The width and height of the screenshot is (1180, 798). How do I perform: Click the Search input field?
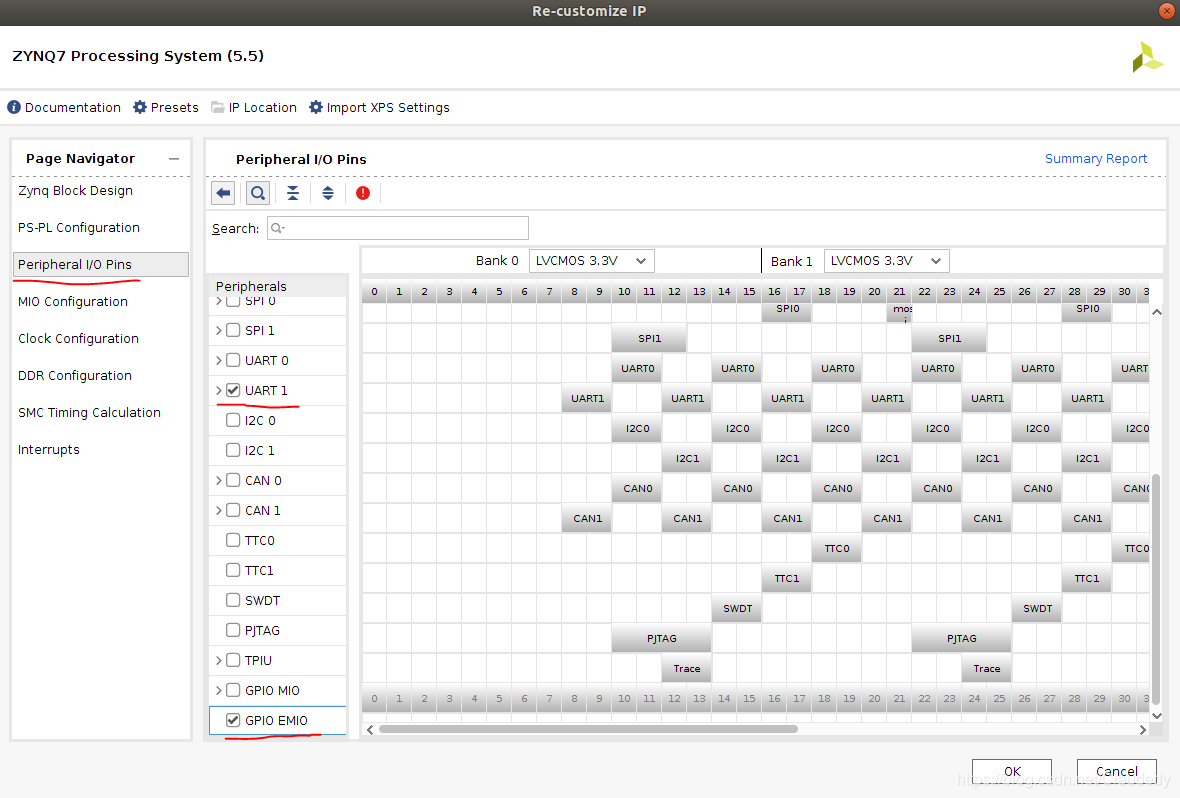pyautogui.click(x=397, y=228)
